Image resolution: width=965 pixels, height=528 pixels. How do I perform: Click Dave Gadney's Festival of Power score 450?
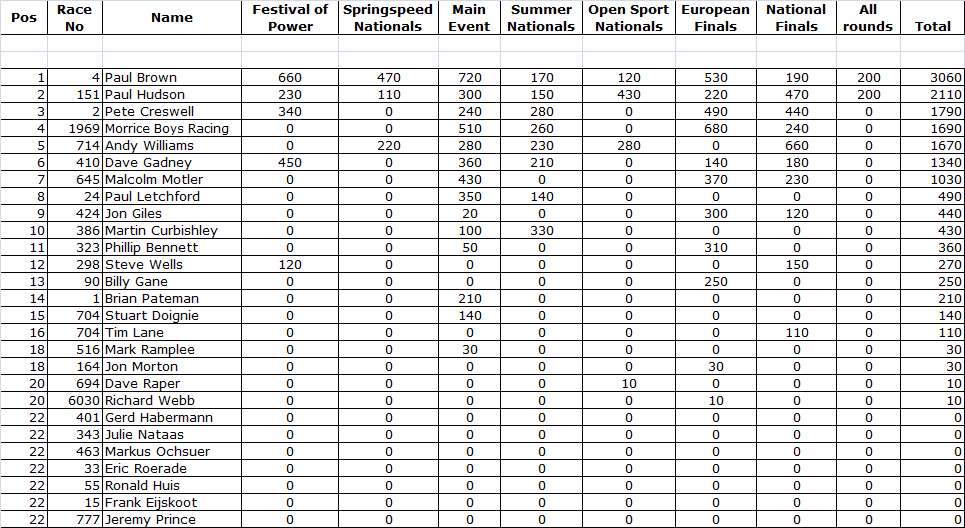[x=290, y=162]
